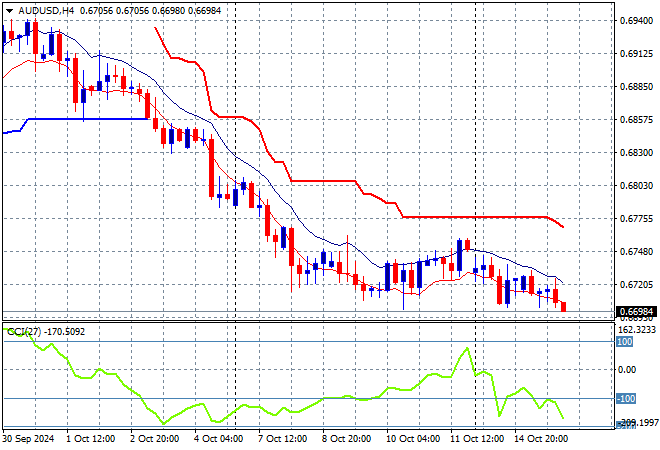Click the 8 Oct 20:00 time label
The width and height of the screenshot is (660, 450).
click(x=346, y=439)
